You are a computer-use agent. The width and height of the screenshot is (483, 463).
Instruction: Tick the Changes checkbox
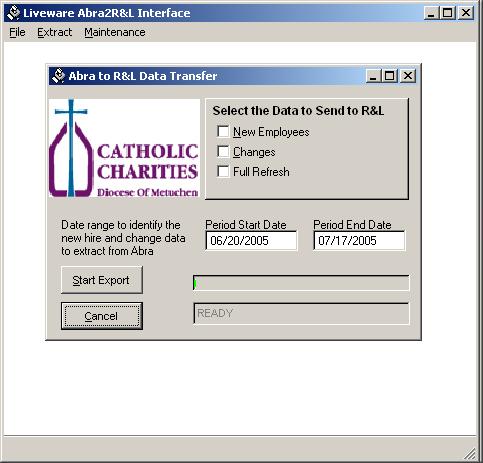coord(223,151)
